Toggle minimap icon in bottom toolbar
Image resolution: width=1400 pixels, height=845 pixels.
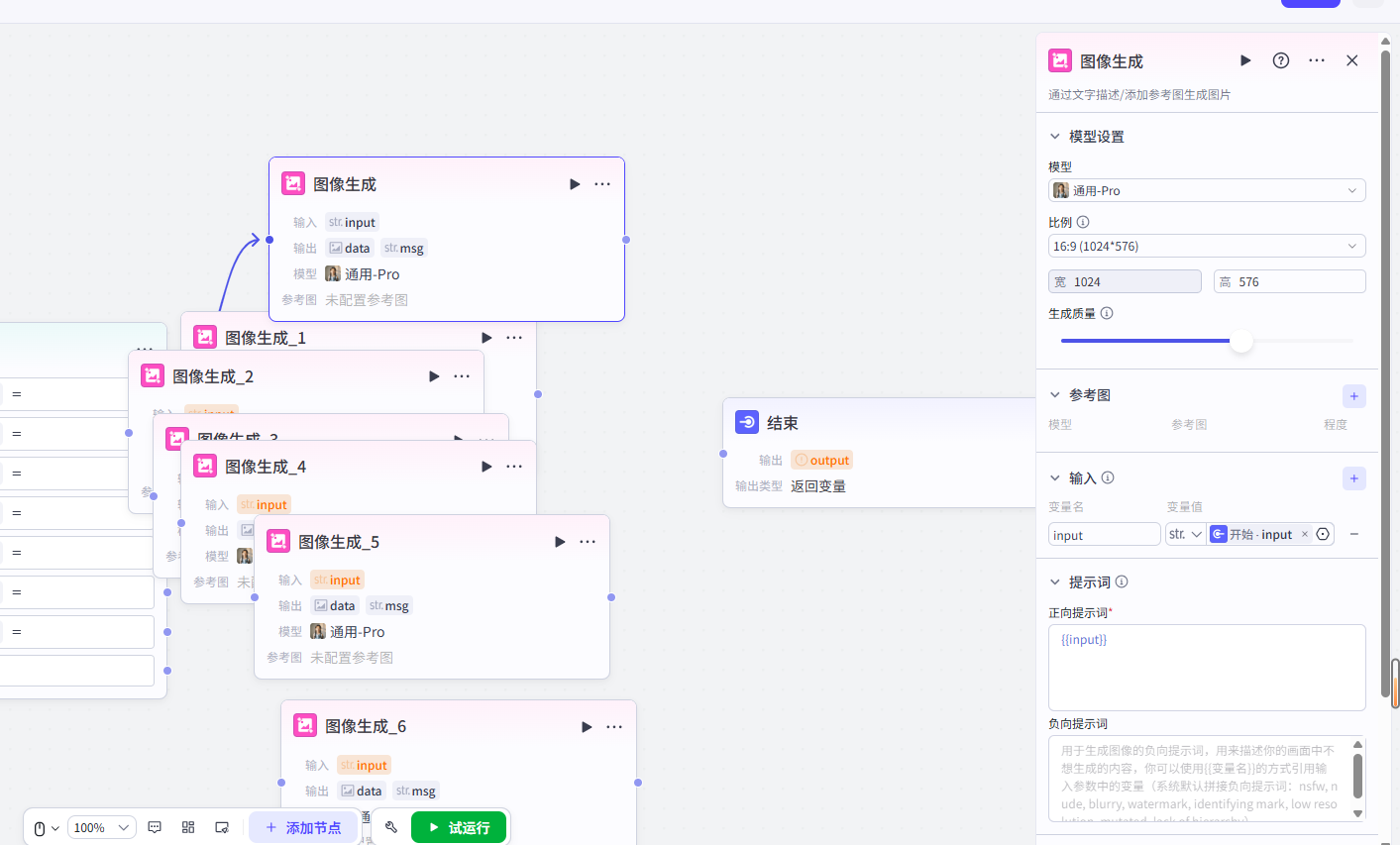[x=222, y=827]
